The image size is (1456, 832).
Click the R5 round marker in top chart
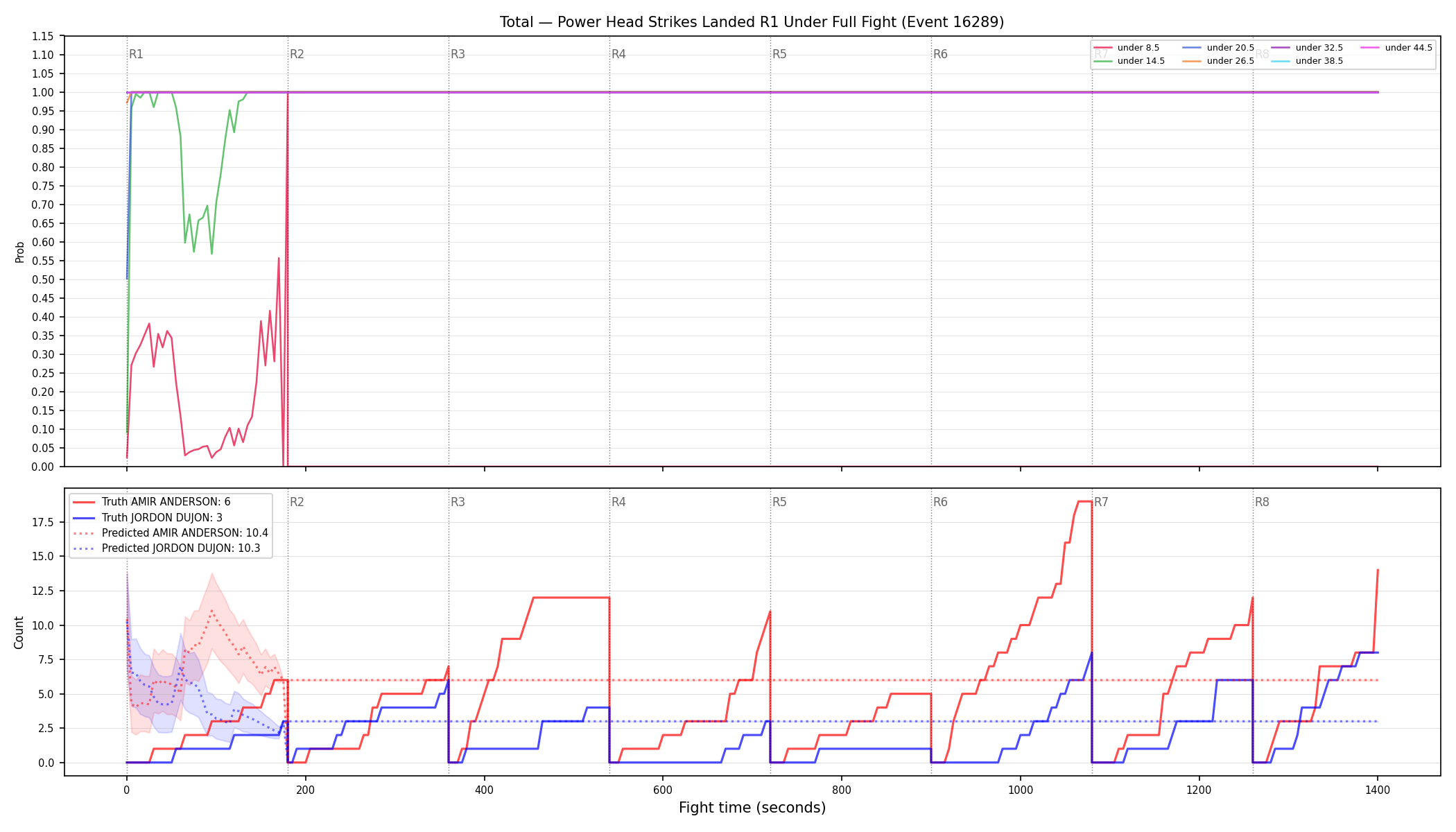[779, 54]
